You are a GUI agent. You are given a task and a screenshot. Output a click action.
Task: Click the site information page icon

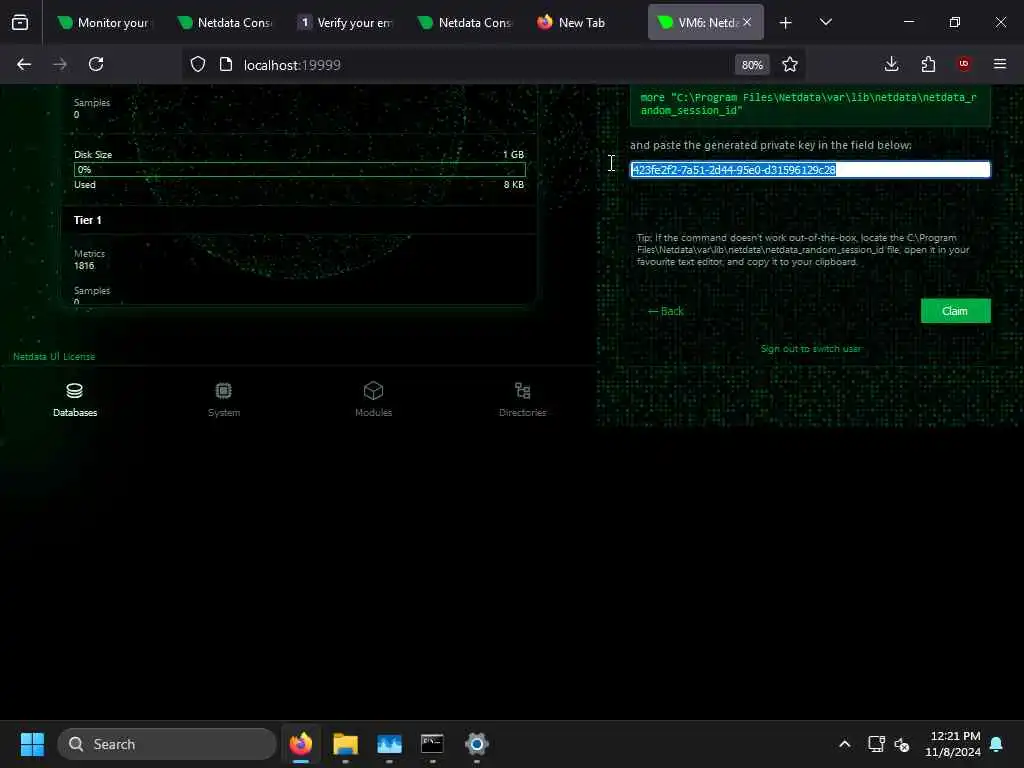(x=226, y=65)
